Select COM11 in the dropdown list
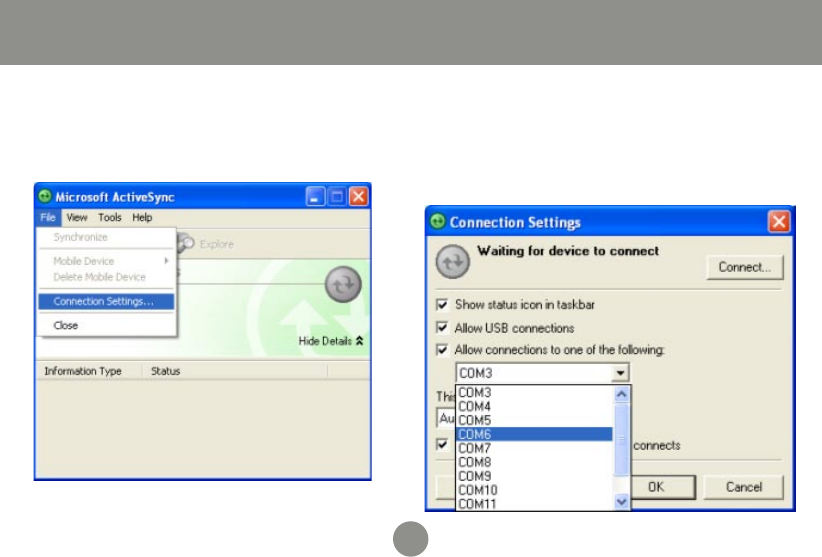Image resolution: width=822 pixels, height=557 pixels. point(534,504)
